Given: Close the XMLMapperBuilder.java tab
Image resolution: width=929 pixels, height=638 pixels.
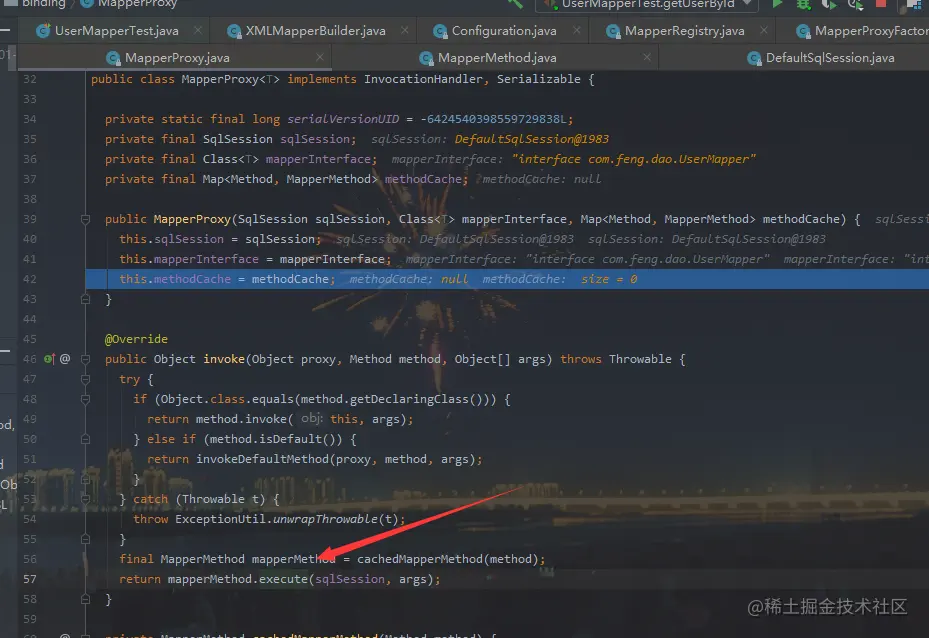Looking at the screenshot, I should click(x=405, y=30).
